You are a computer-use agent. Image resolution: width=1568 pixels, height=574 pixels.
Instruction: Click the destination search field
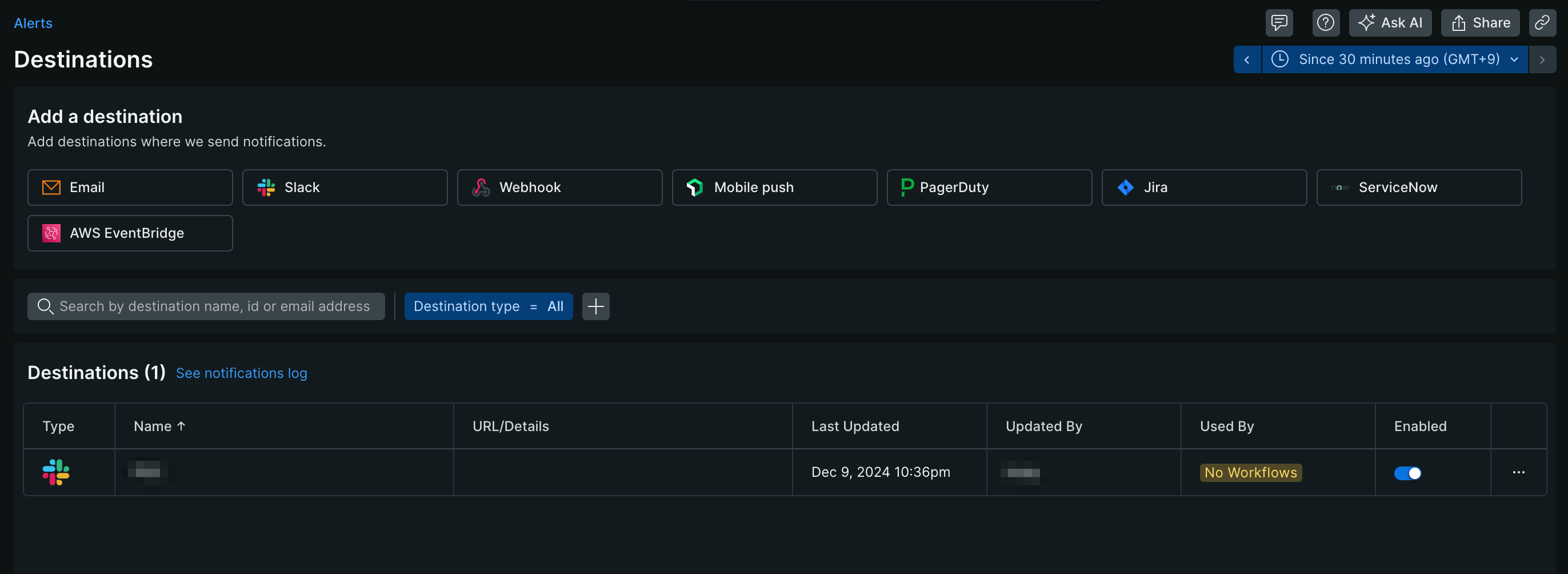tap(206, 306)
